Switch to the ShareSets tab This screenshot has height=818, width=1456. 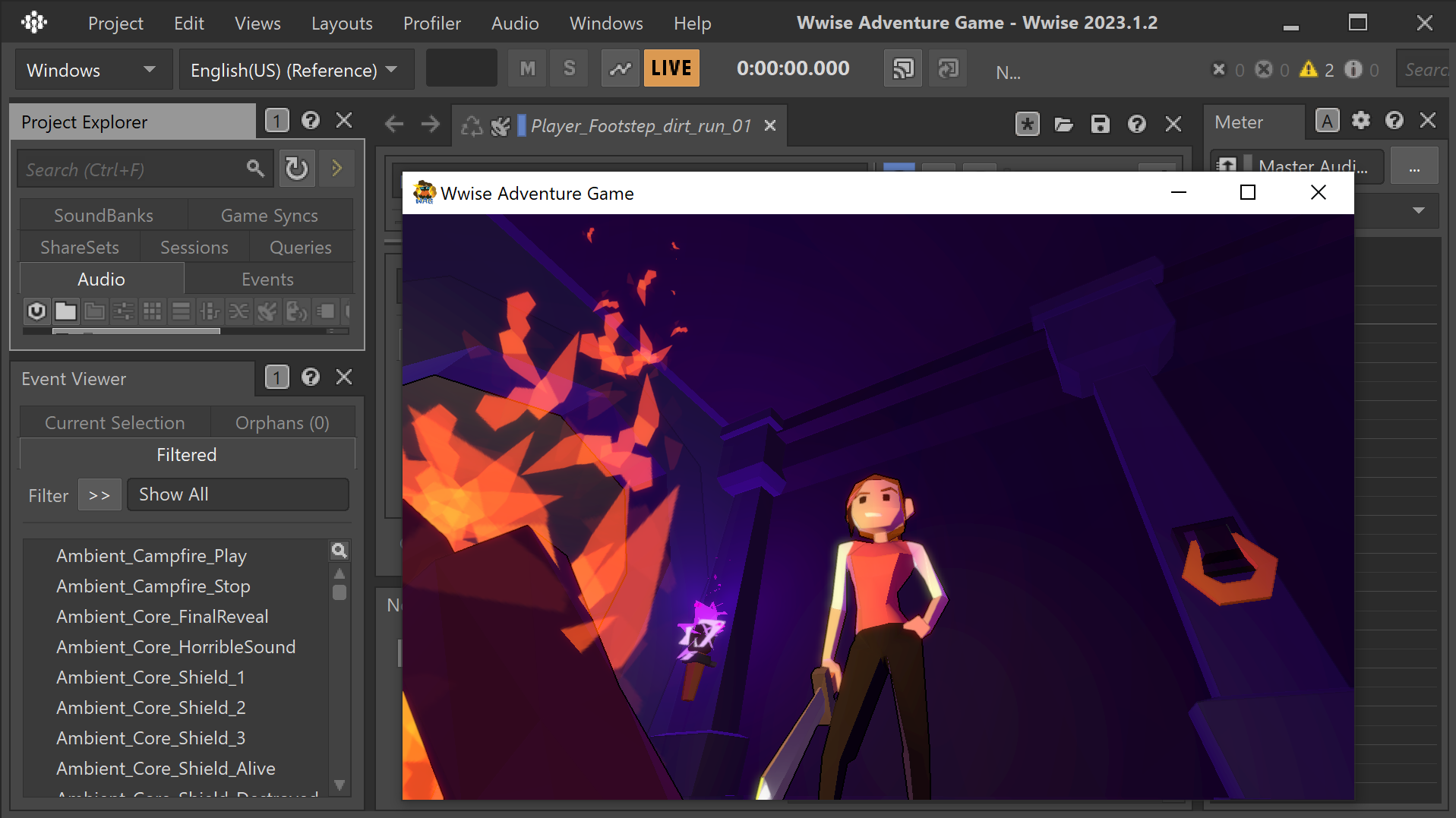click(x=80, y=248)
